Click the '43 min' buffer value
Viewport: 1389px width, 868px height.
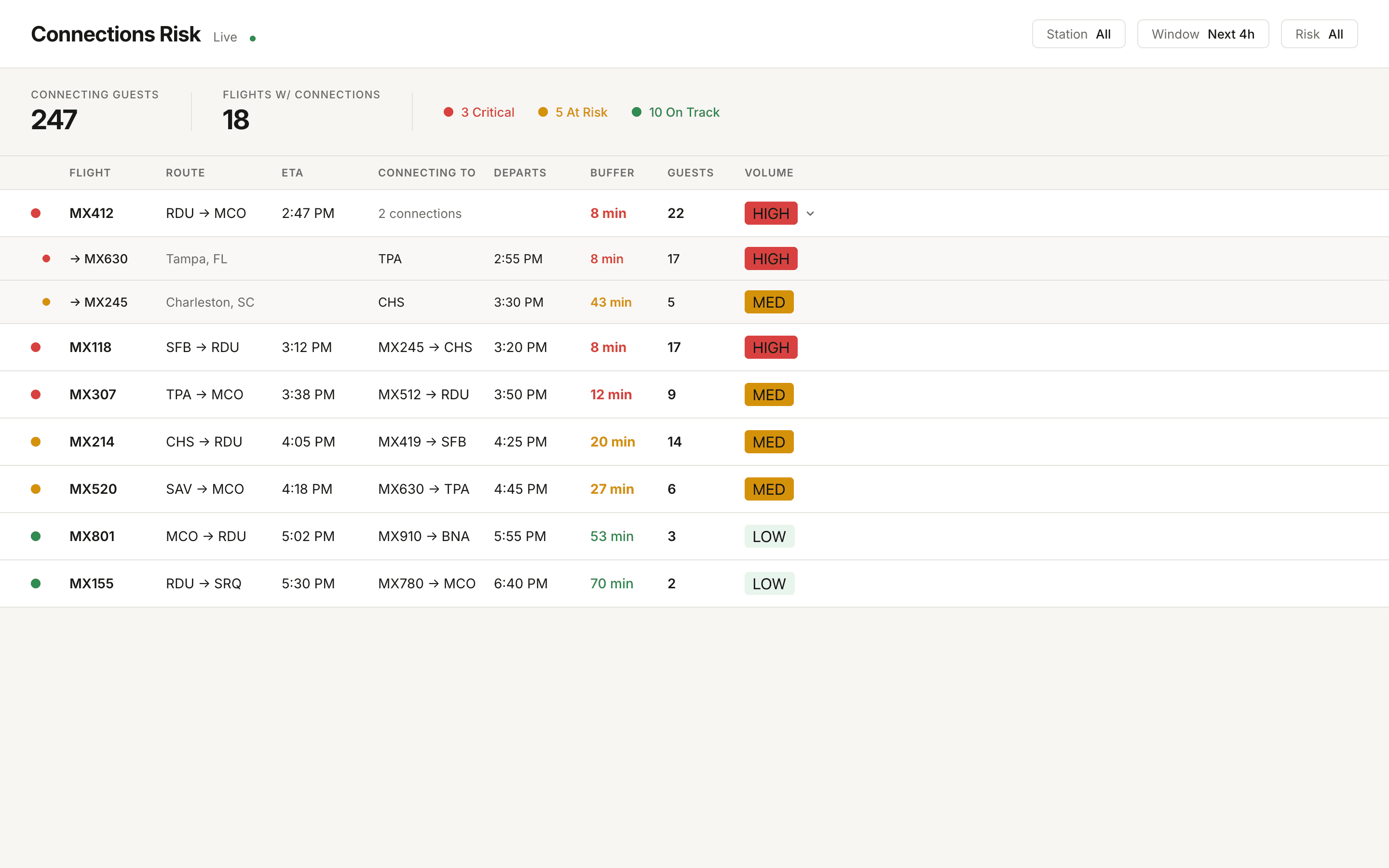click(611, 302)
